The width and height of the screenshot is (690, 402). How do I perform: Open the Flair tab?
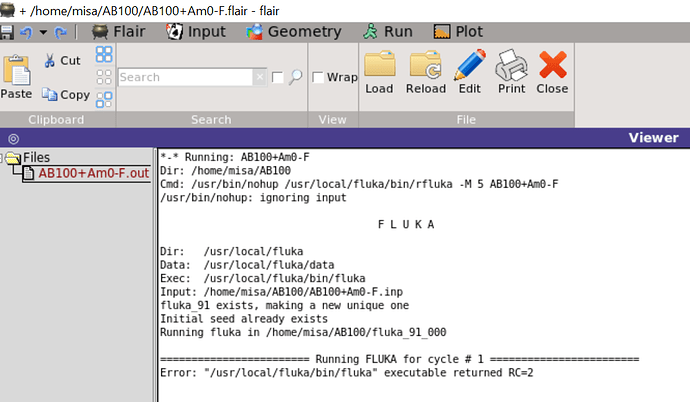coord(118,32)
